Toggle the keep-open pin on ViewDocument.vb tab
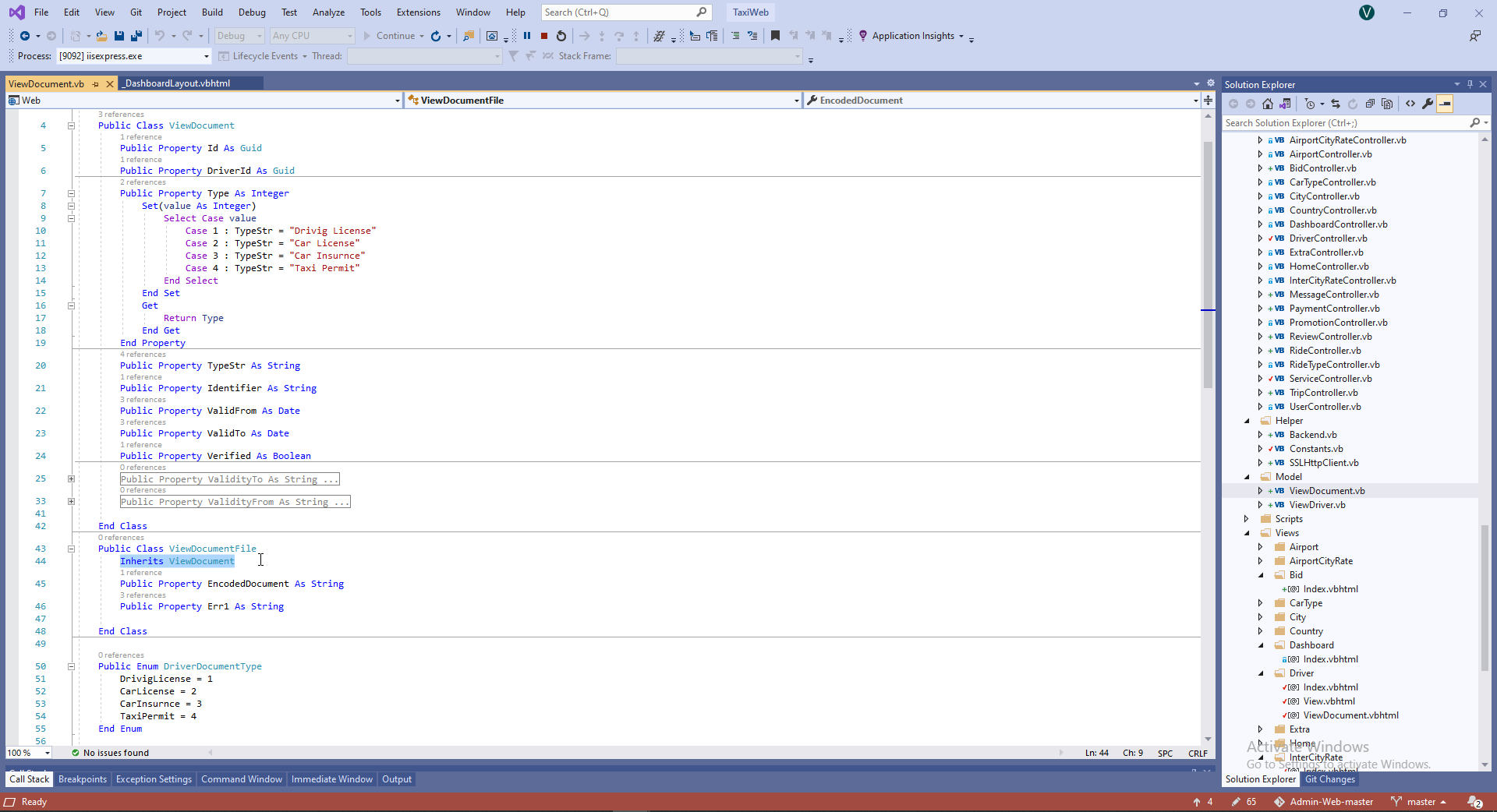 pos(96,84)
